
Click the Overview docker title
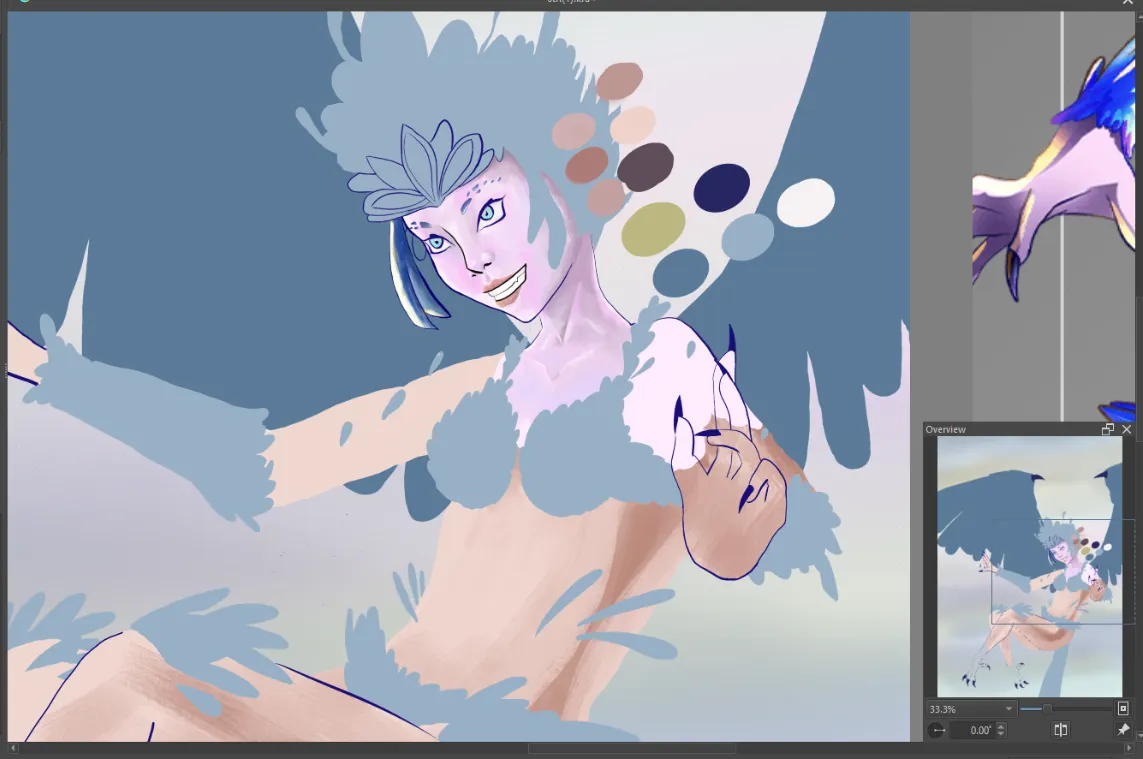coord(945,429)
